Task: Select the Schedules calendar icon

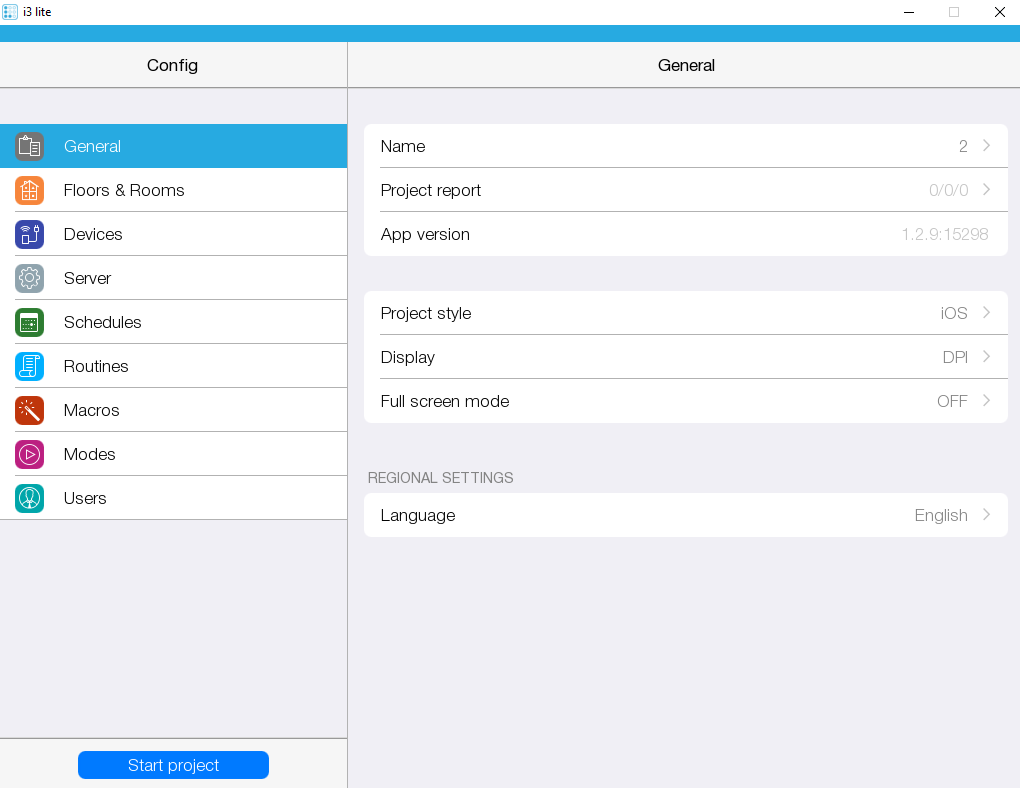Action: tap(29, 322)
